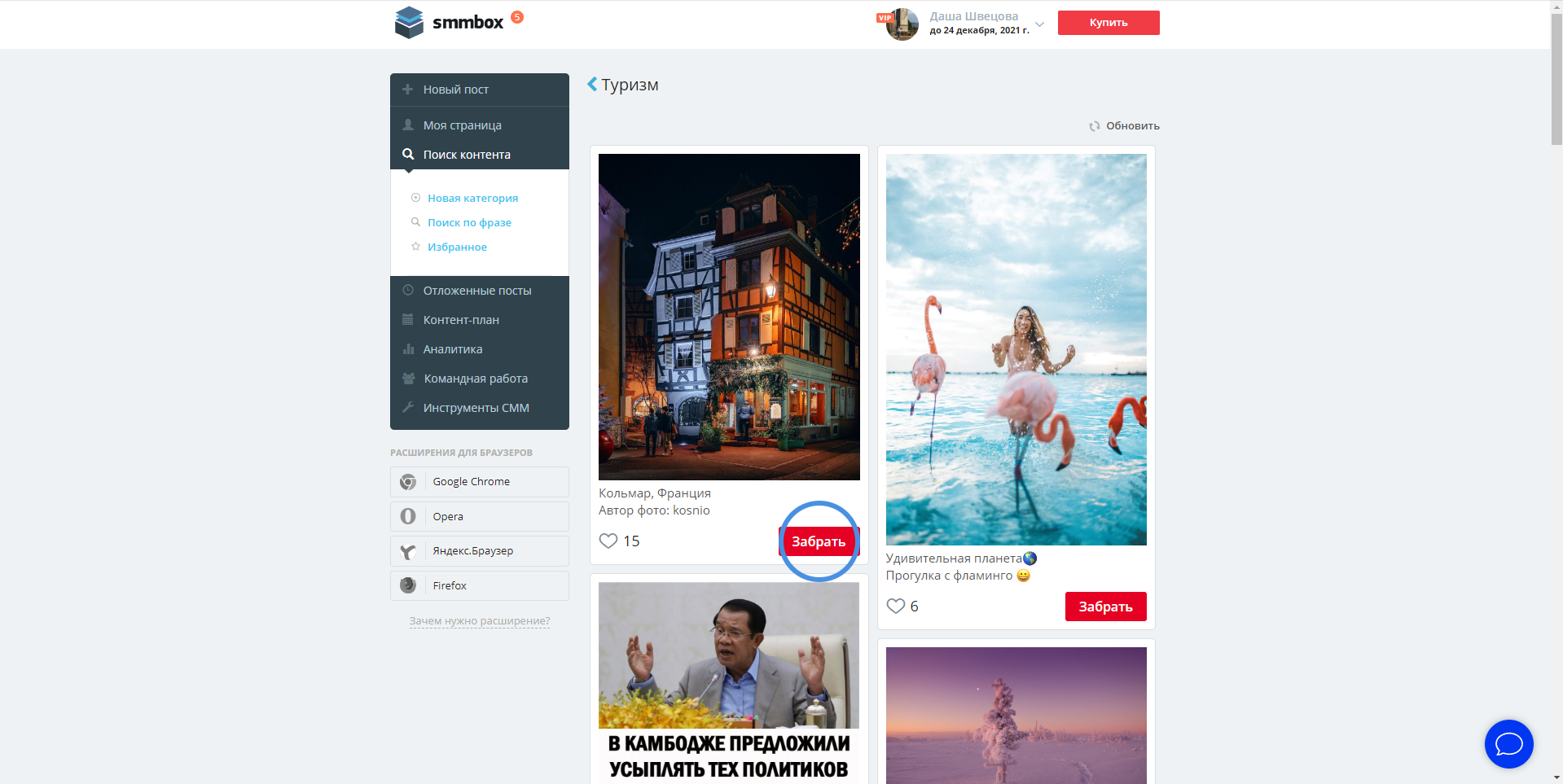Open the live chat bubble

coord(1509,744)
